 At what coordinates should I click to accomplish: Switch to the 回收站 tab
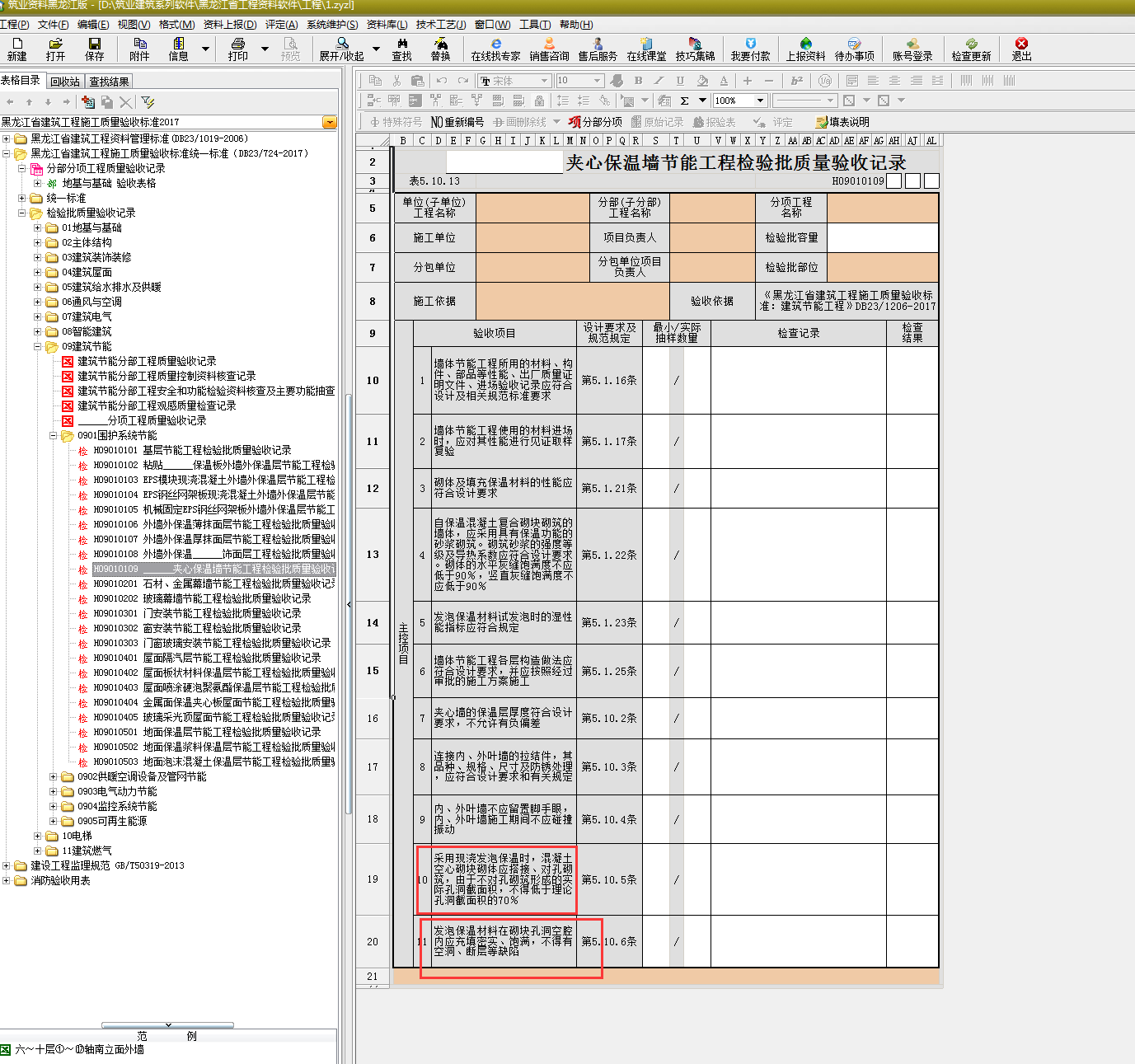(65, 82)
